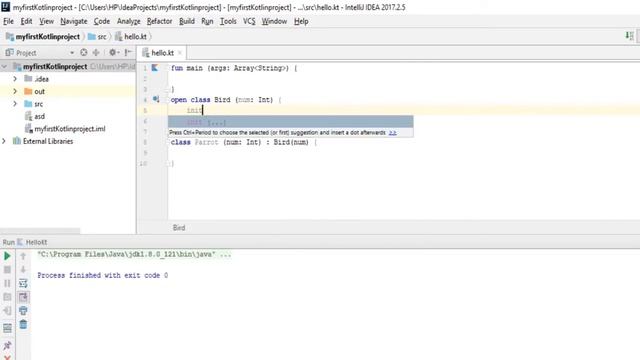Click the Kotlin run gutter icon on line 1
Viewport: 640px width, 360px height.
(x=155, y=68)
